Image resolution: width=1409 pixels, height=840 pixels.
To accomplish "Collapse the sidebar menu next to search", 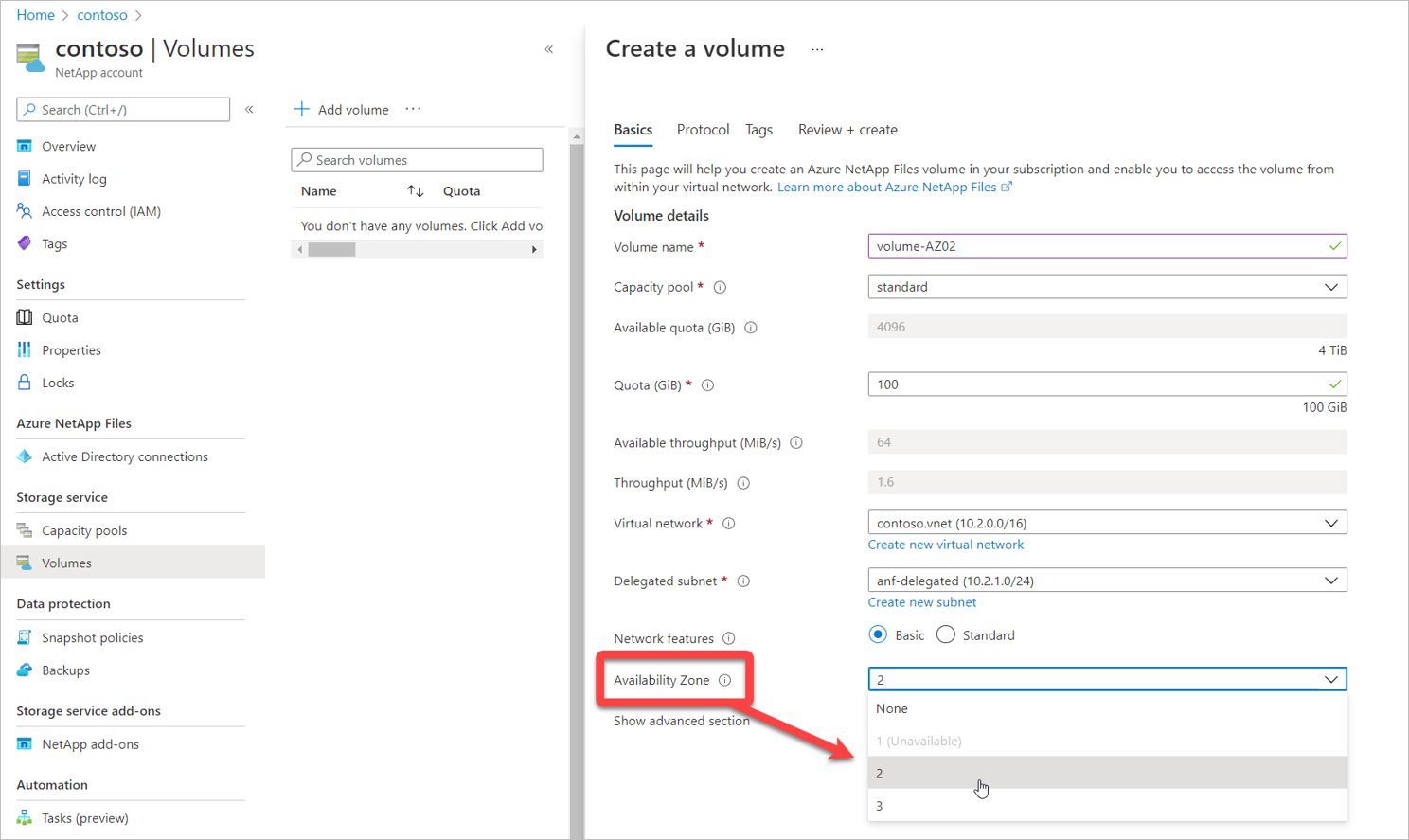I will (249, 110).
